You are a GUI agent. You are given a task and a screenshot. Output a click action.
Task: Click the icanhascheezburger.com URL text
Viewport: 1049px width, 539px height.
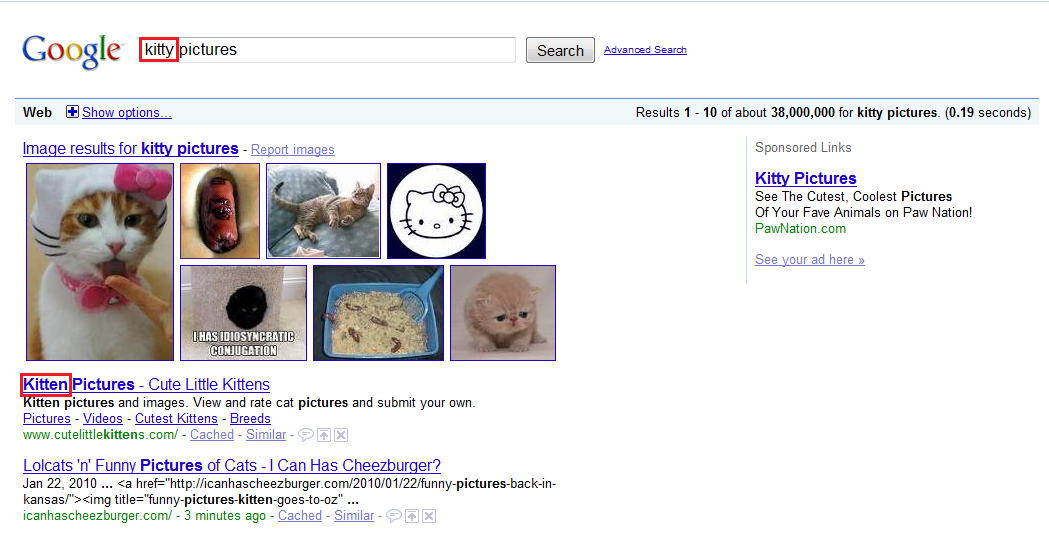pos(97,516)
